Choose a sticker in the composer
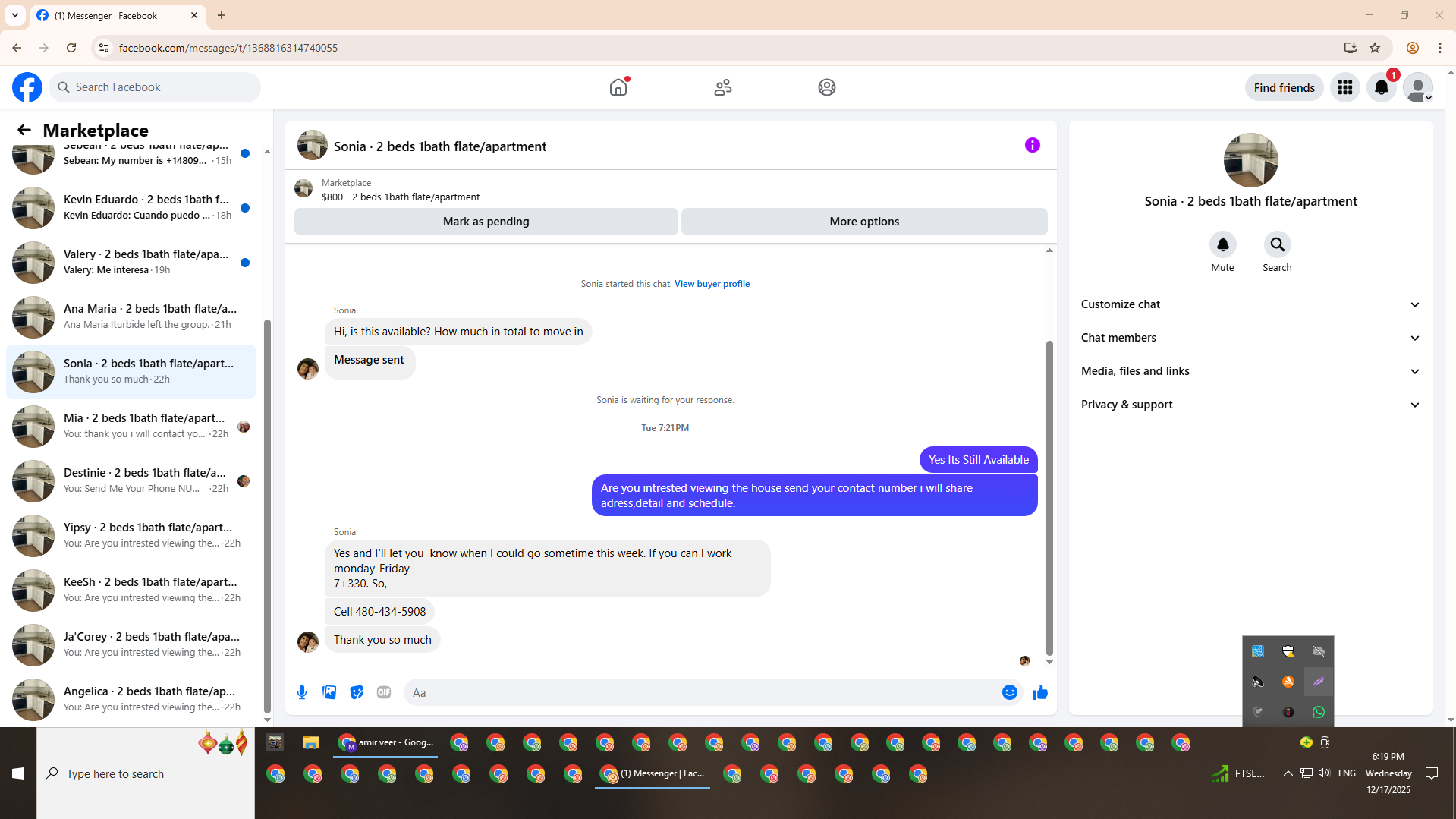 [357, 692]
